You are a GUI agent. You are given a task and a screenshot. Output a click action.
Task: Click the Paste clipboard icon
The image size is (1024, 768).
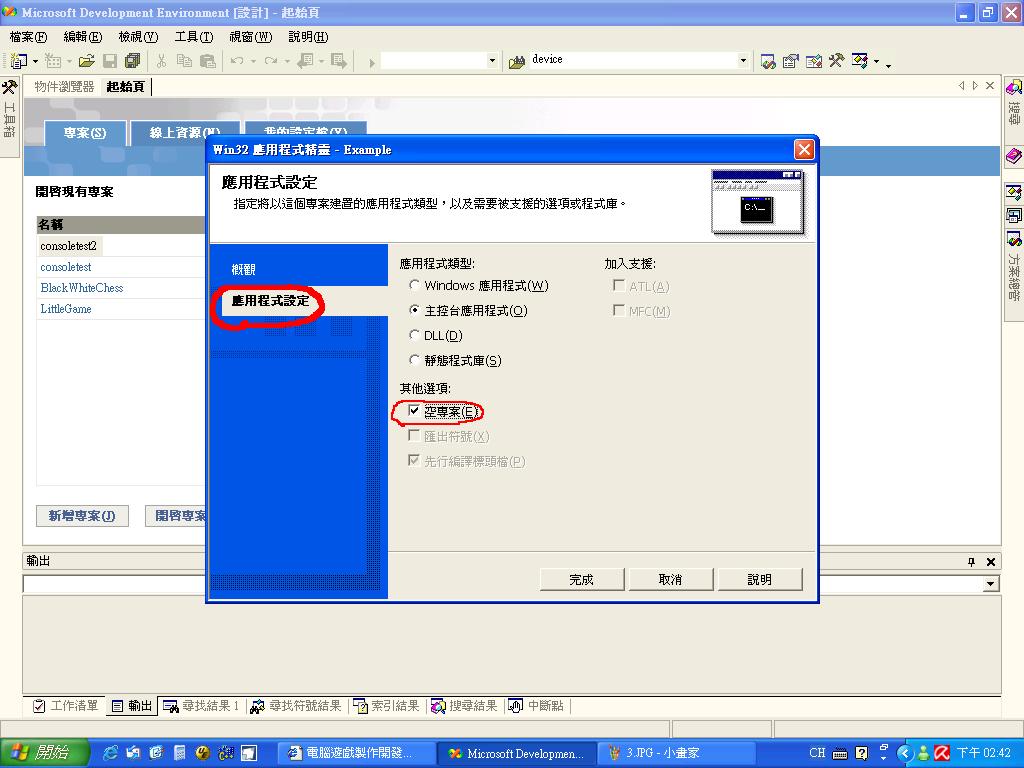point(208,61)
